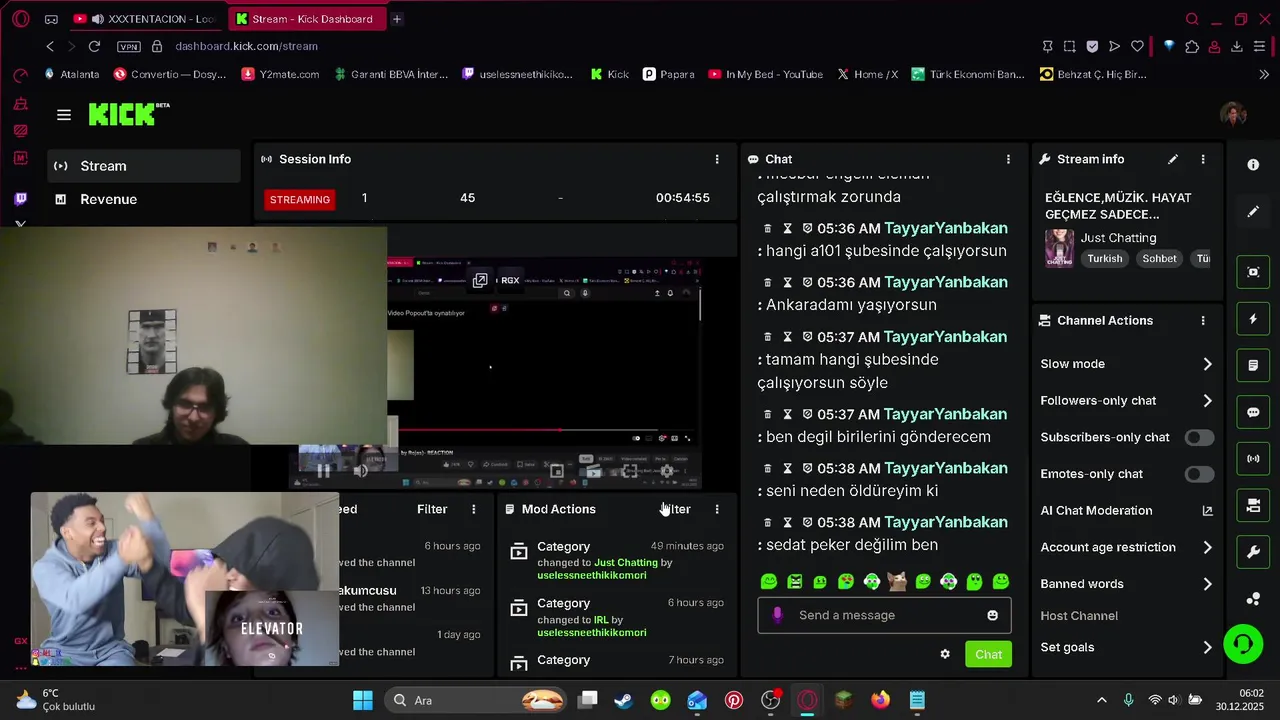The width and height of the screenshot is (1280, 720).
Task: Click the three-dots cluster rail icon
Action: click(x=1253, y=599)
